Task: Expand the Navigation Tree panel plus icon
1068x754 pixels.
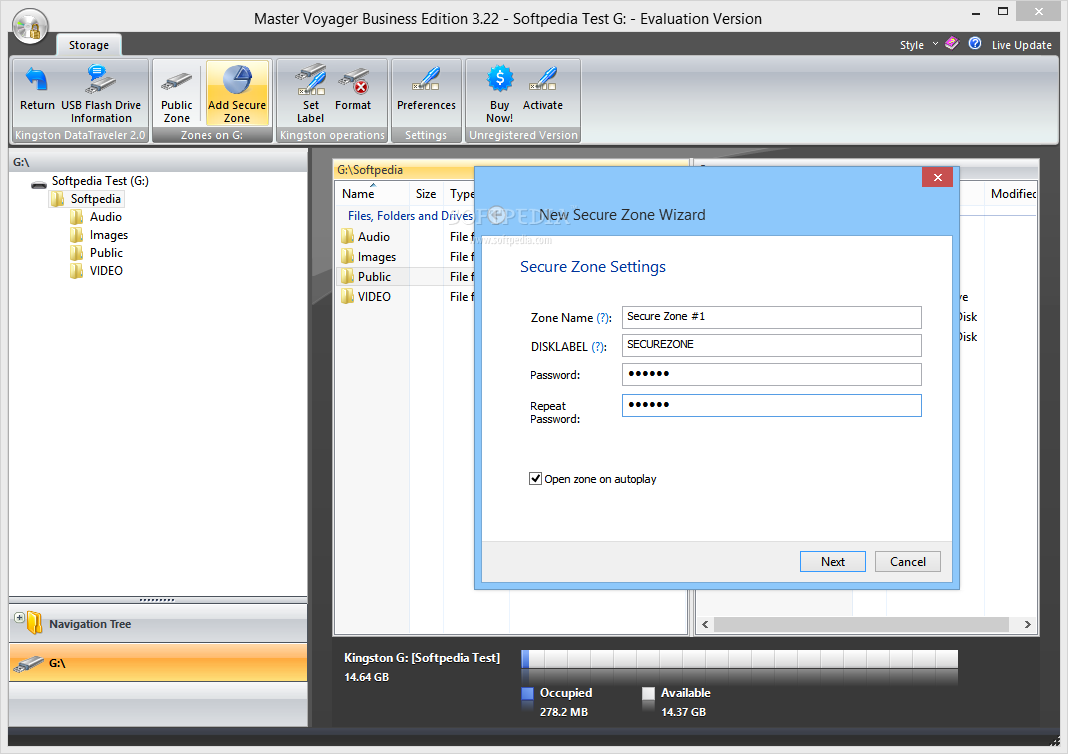Action: pyautogui.click(x=19, y=617)
